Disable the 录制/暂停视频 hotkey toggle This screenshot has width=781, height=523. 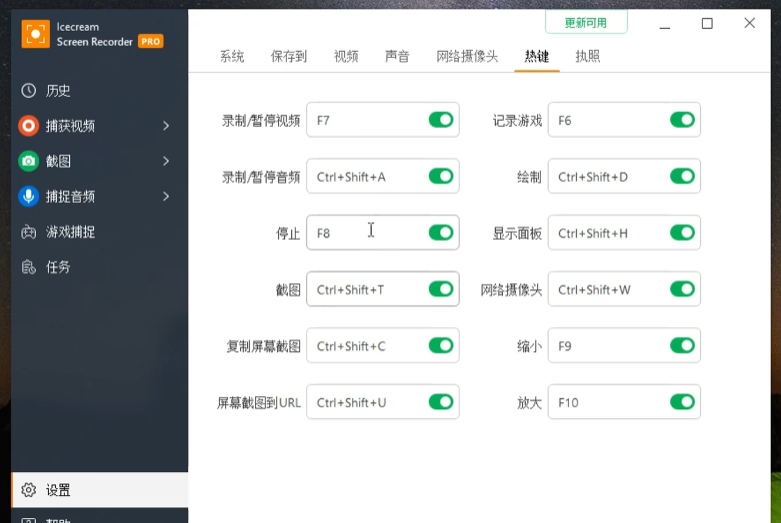441,120
